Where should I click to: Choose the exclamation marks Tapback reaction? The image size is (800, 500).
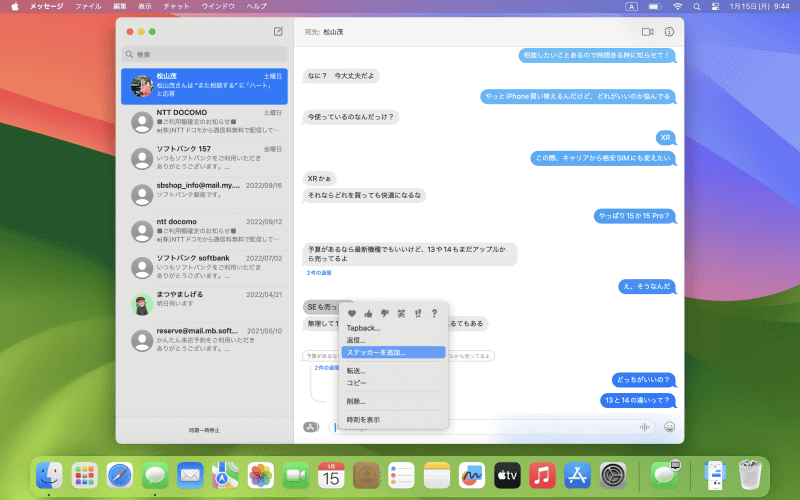click(418, 313)
